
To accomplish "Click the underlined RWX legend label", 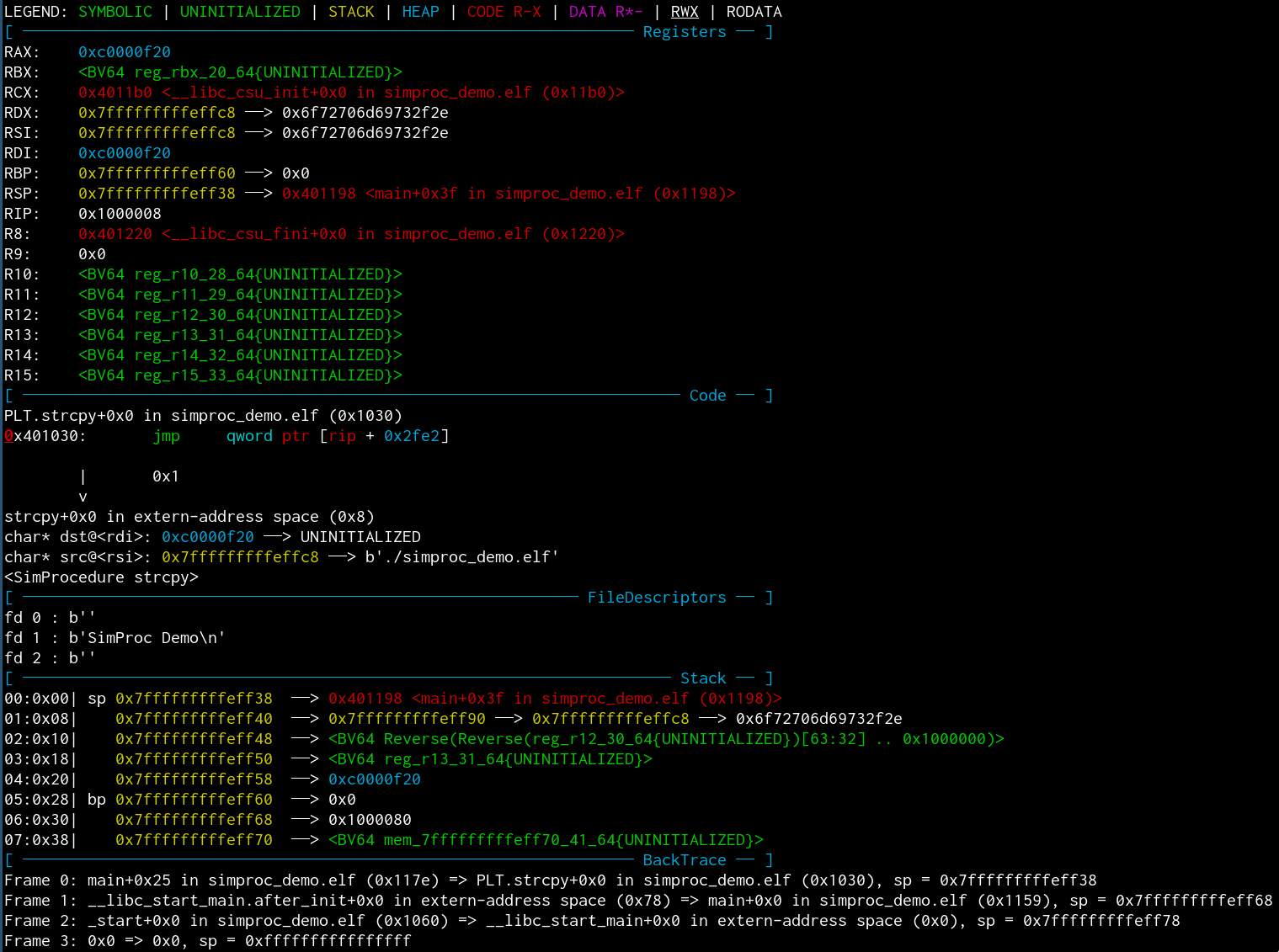I will (x=685, y=12).
